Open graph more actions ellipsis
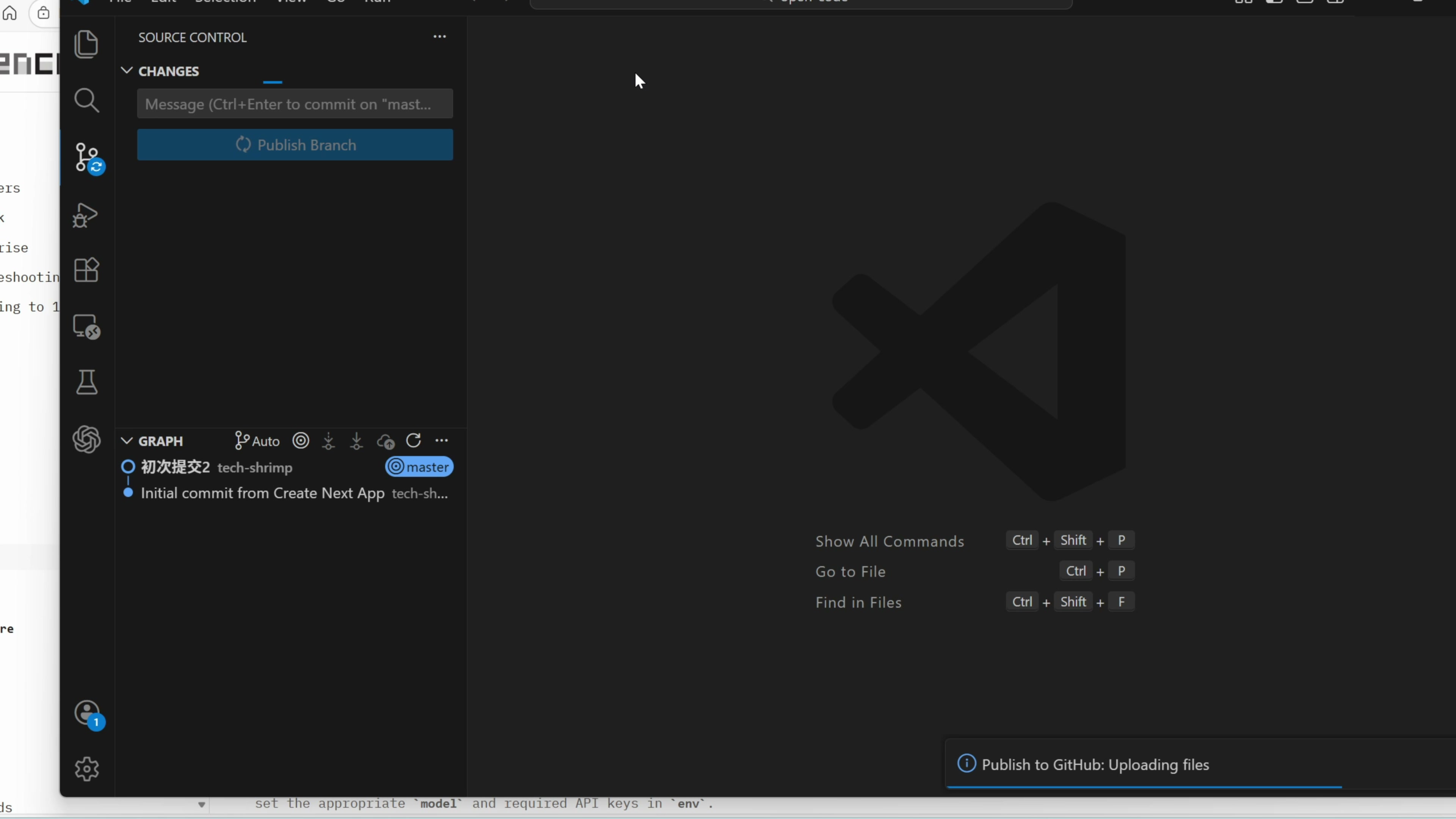Image resolution: width=1456 pixels, height=819 pixels. pyautogui.click(x=441, y=441)
